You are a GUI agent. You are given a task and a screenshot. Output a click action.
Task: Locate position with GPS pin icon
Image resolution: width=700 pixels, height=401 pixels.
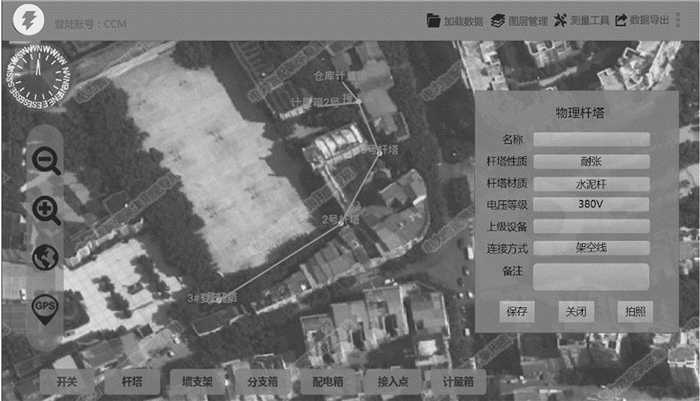pos(46,307)
